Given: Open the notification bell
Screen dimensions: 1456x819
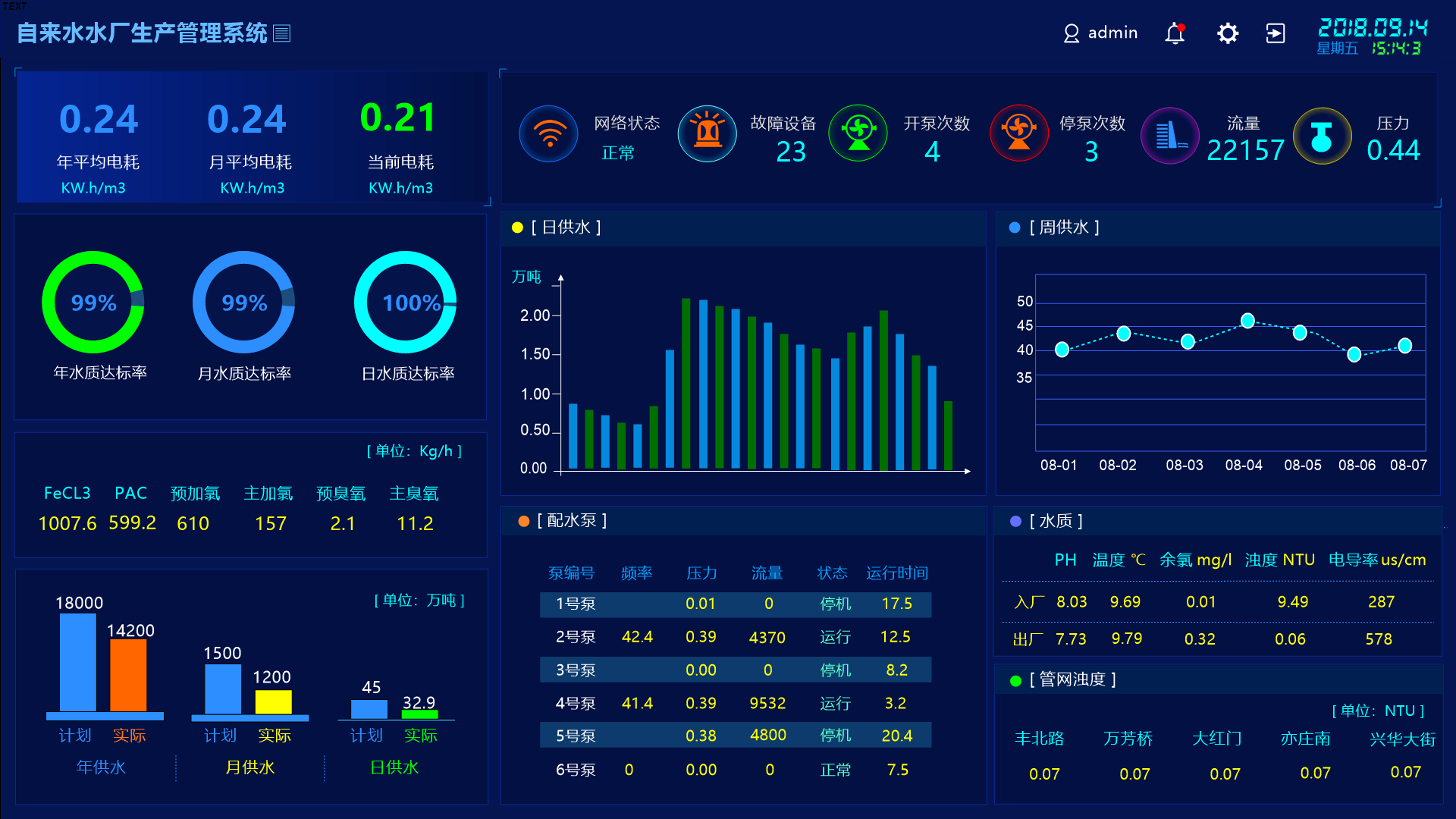Looking at the screenshot, I should pos(1175,33).
